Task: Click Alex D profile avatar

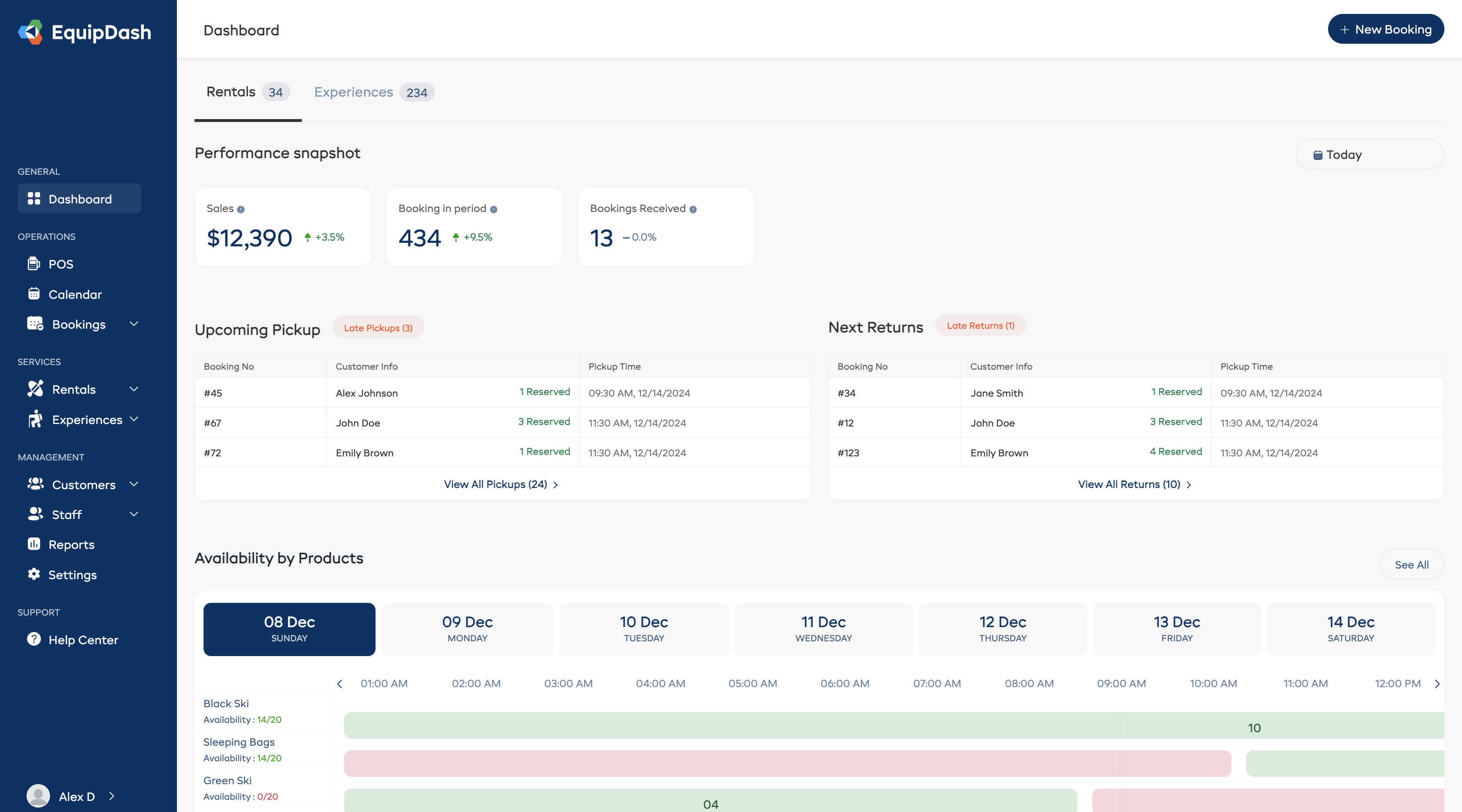Action: click(38, 796)
